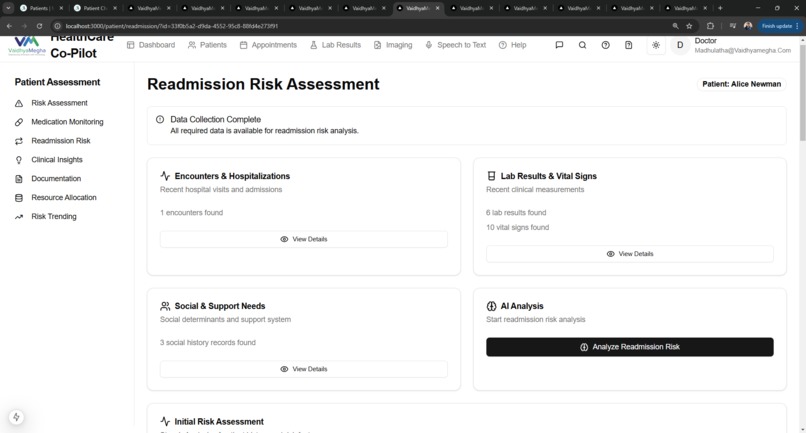Open the Imaging section
Image resolution: width=806 pixels, height=433 pixels.
[x=393, y=45]
